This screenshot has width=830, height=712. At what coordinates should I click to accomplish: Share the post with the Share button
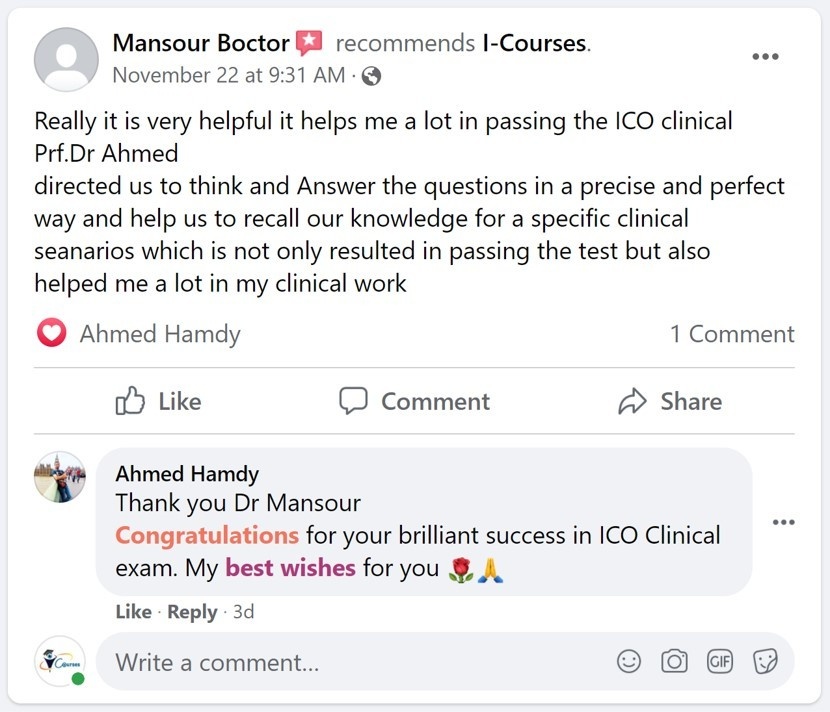point(670,402)
